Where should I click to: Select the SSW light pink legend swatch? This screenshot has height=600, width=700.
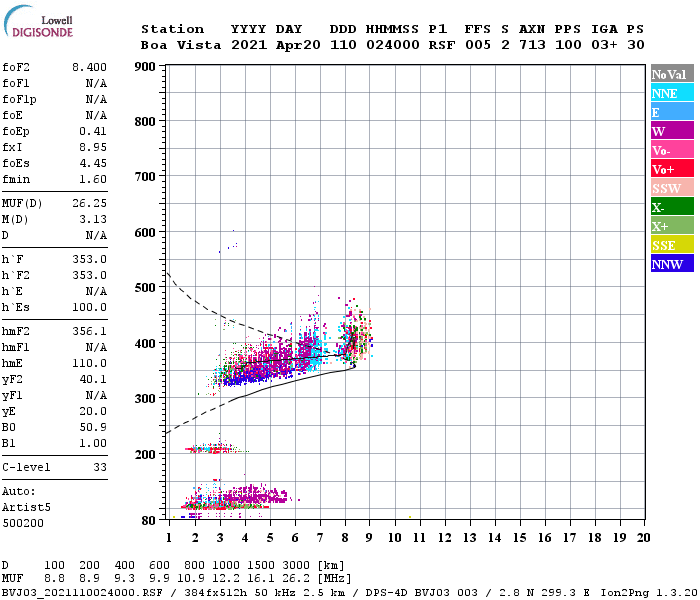[672, 188]
